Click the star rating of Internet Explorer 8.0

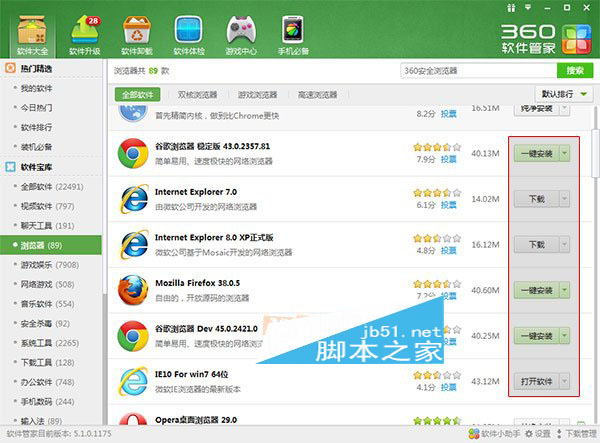[437, 239]
